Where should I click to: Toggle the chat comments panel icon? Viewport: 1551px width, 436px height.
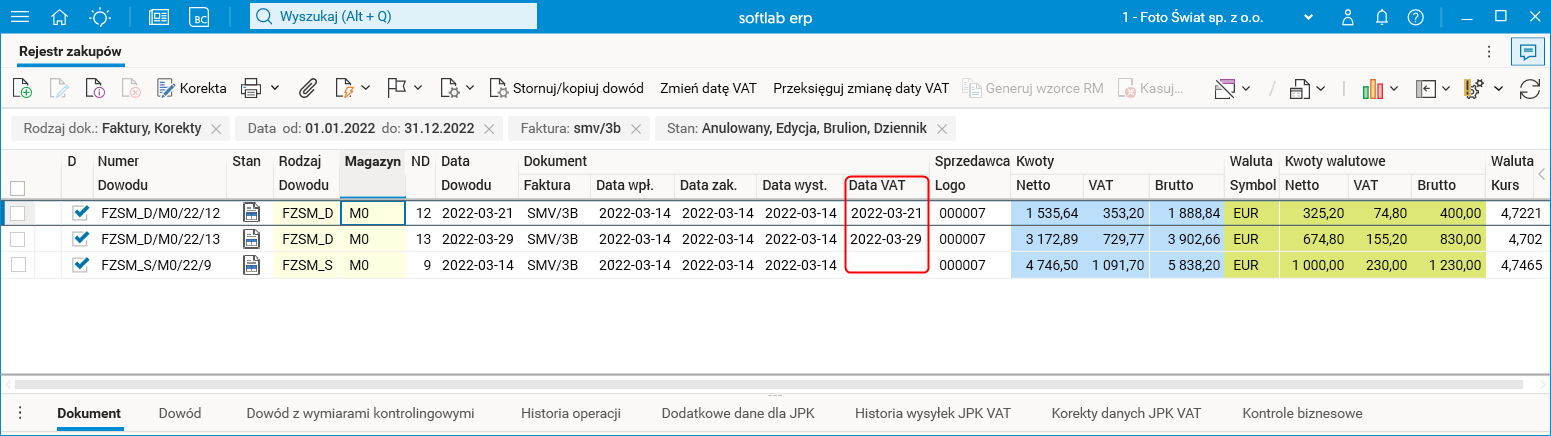tap(1527, 50)
